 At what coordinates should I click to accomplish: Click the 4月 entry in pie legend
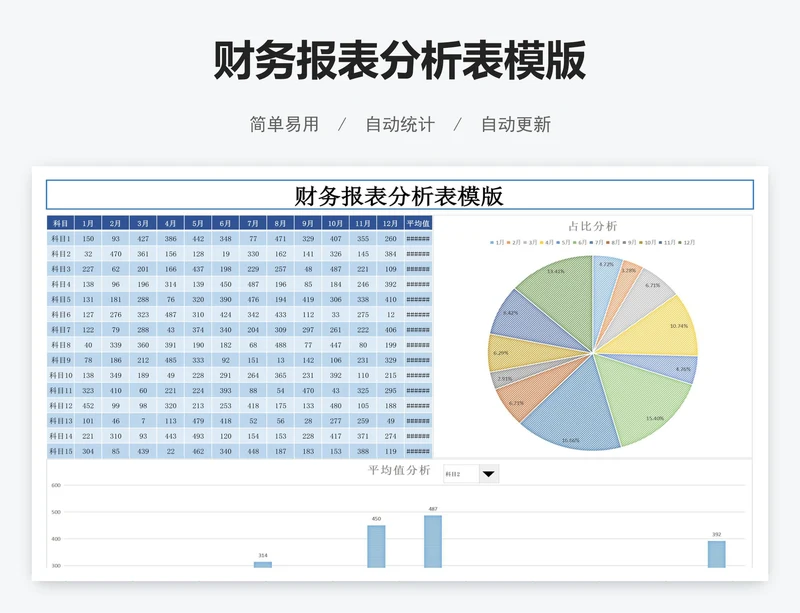tap(546, 242)
